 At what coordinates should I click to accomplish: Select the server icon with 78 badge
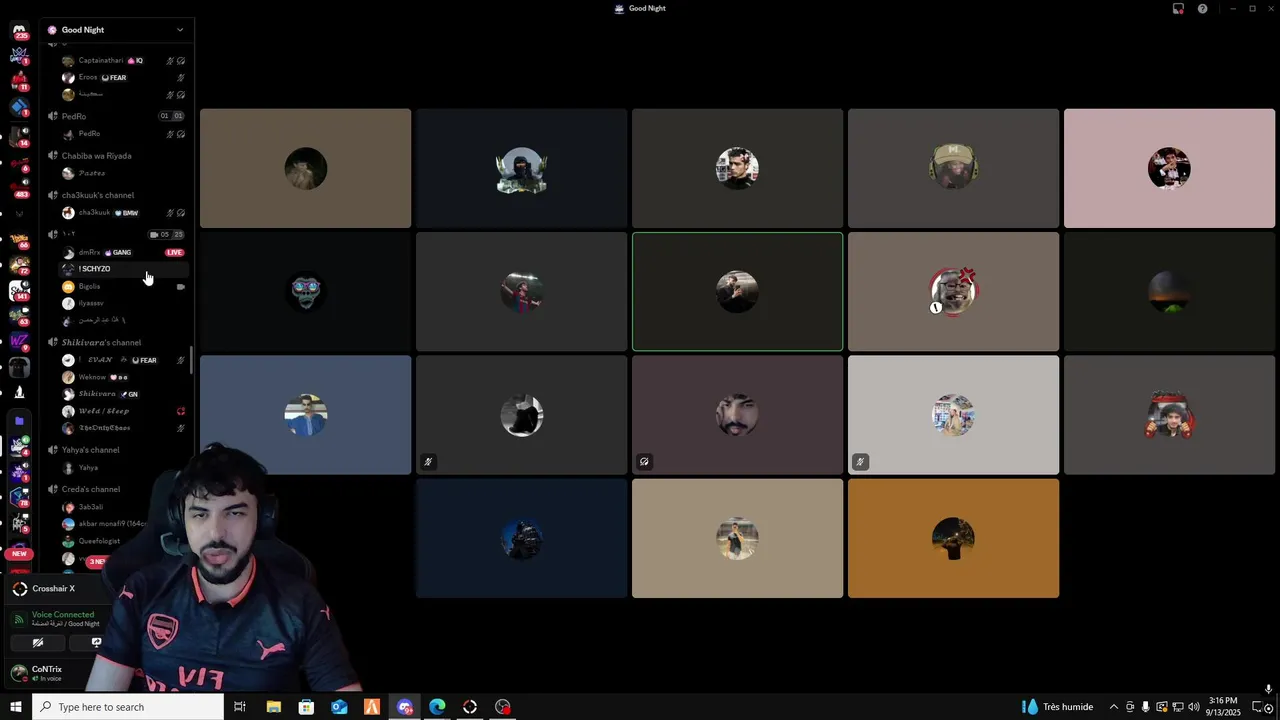tap(19, 497)
